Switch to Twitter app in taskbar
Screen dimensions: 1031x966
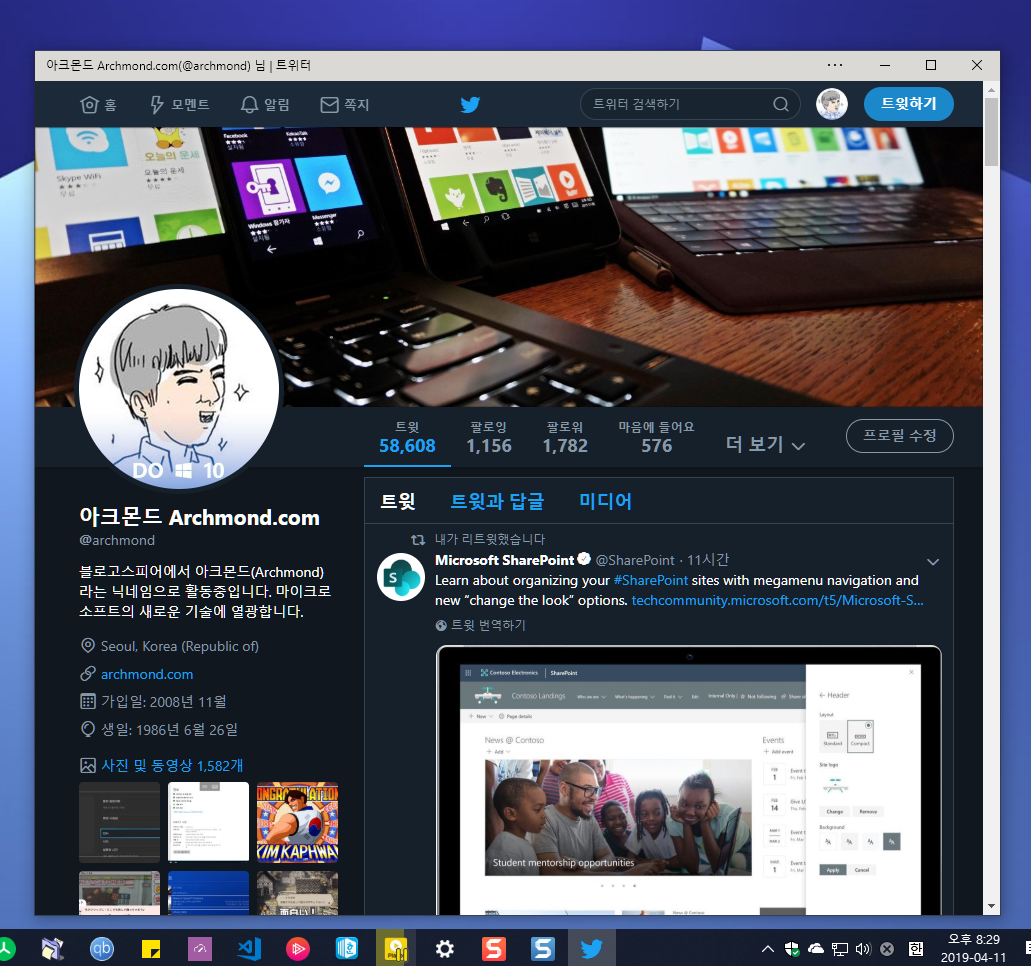click(591, 948)
